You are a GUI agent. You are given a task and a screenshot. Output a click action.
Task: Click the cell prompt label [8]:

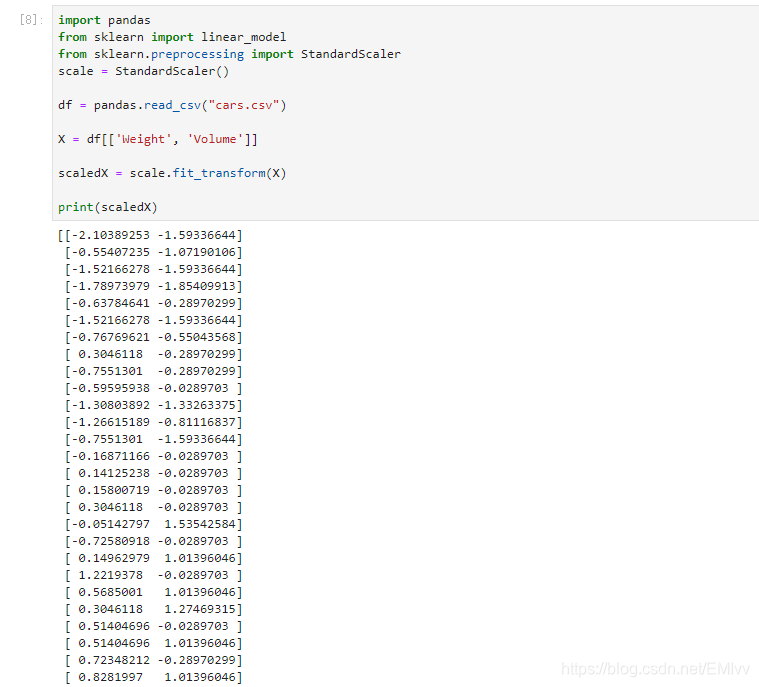click(31, 20)
